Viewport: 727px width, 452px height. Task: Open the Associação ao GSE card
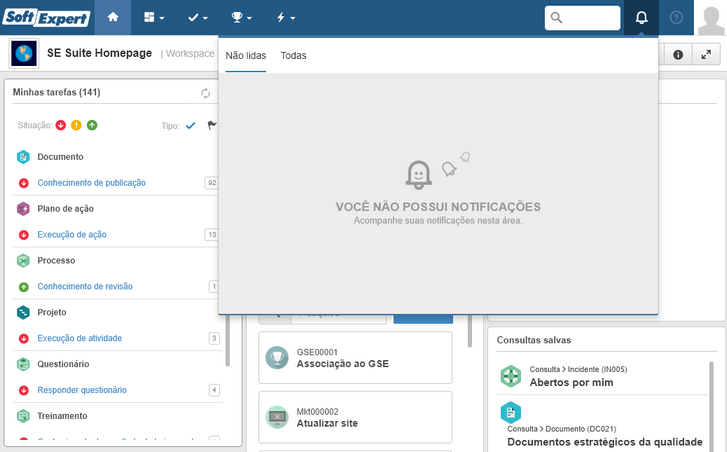355,358
